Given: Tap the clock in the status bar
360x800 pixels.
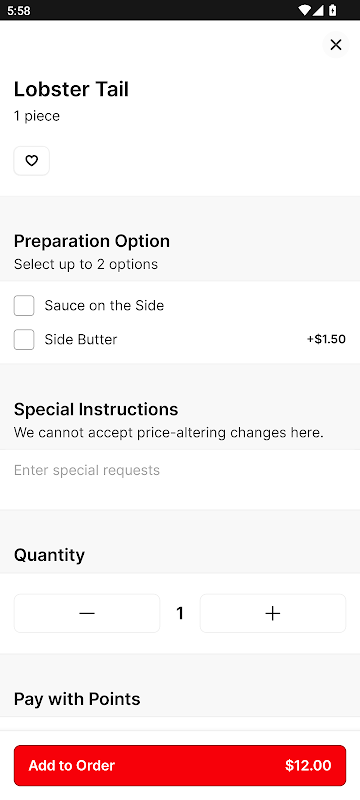Looking at the screenshot, I should pyautogui.click(x=19, y=11).
